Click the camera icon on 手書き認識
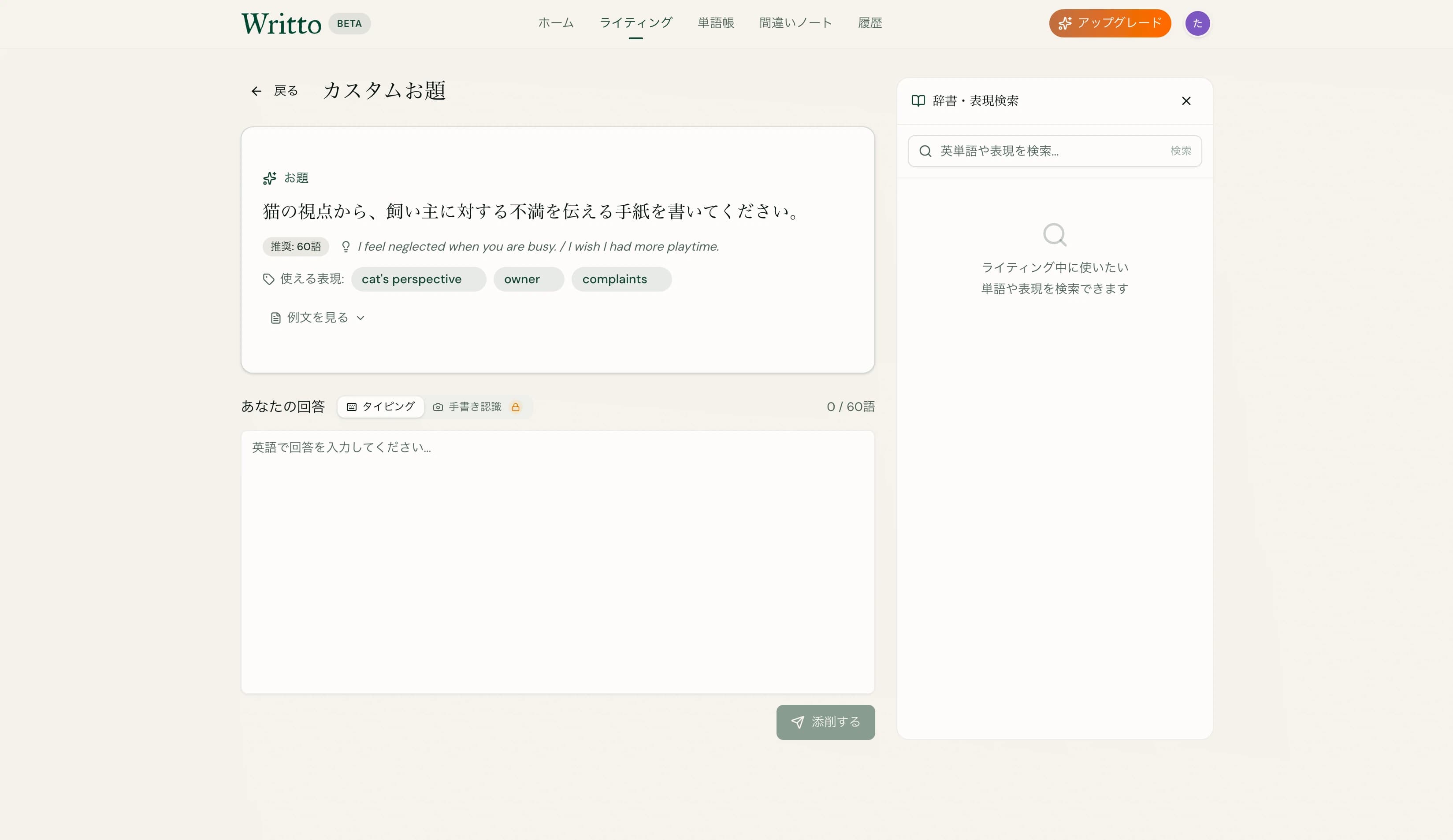1453x840 pixels. [438, 406]
